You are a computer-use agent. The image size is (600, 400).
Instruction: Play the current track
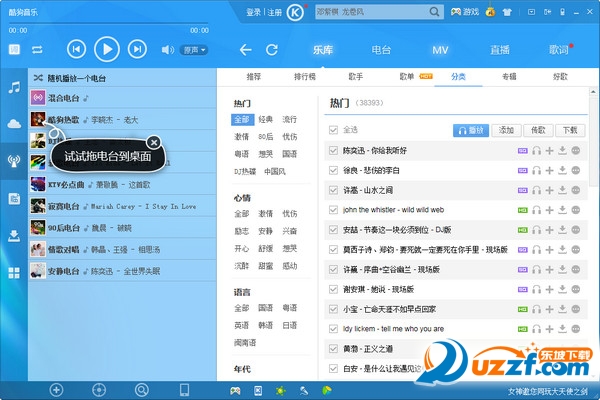(107, 49)
